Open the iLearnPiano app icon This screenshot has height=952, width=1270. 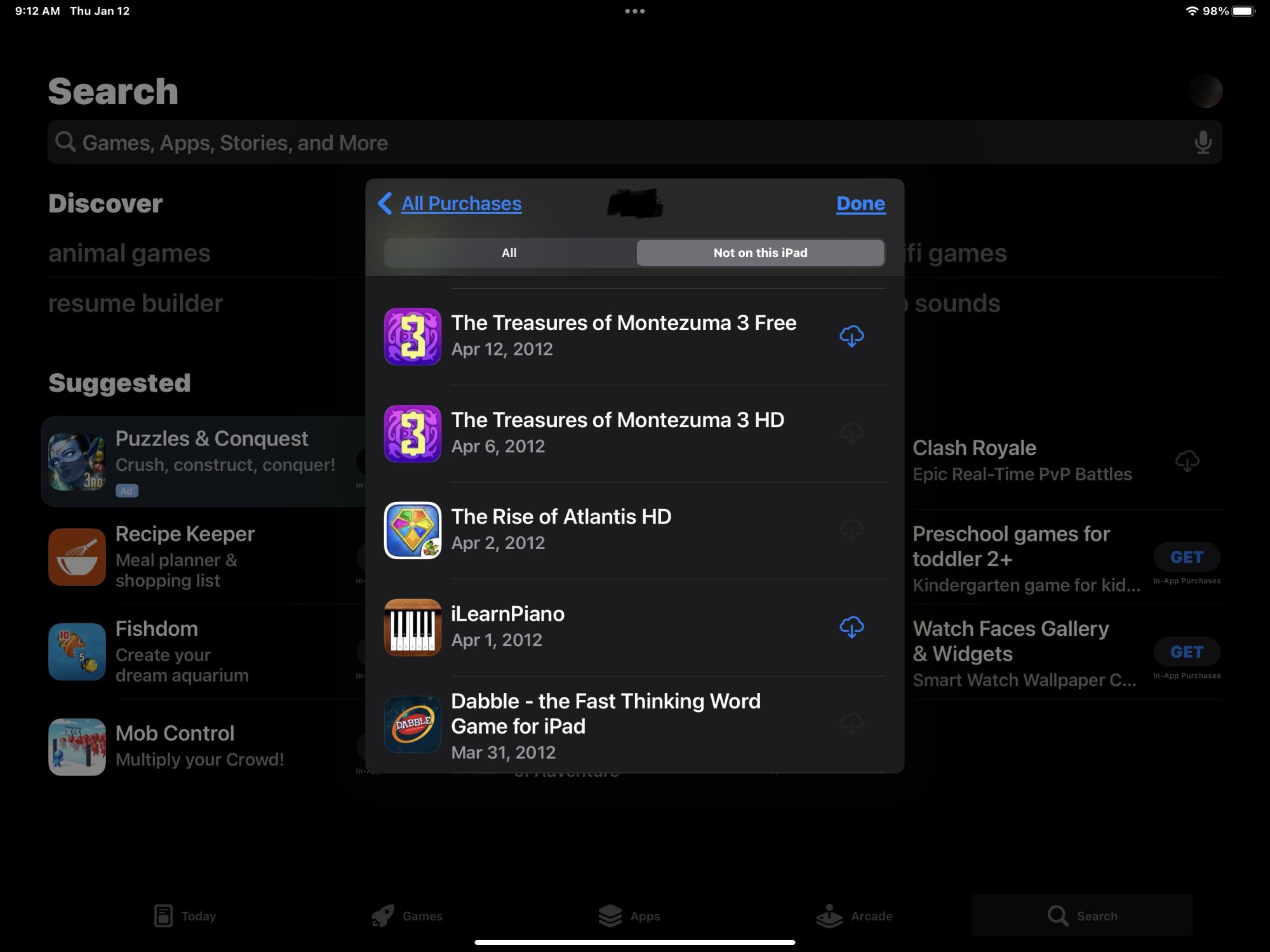413,627
